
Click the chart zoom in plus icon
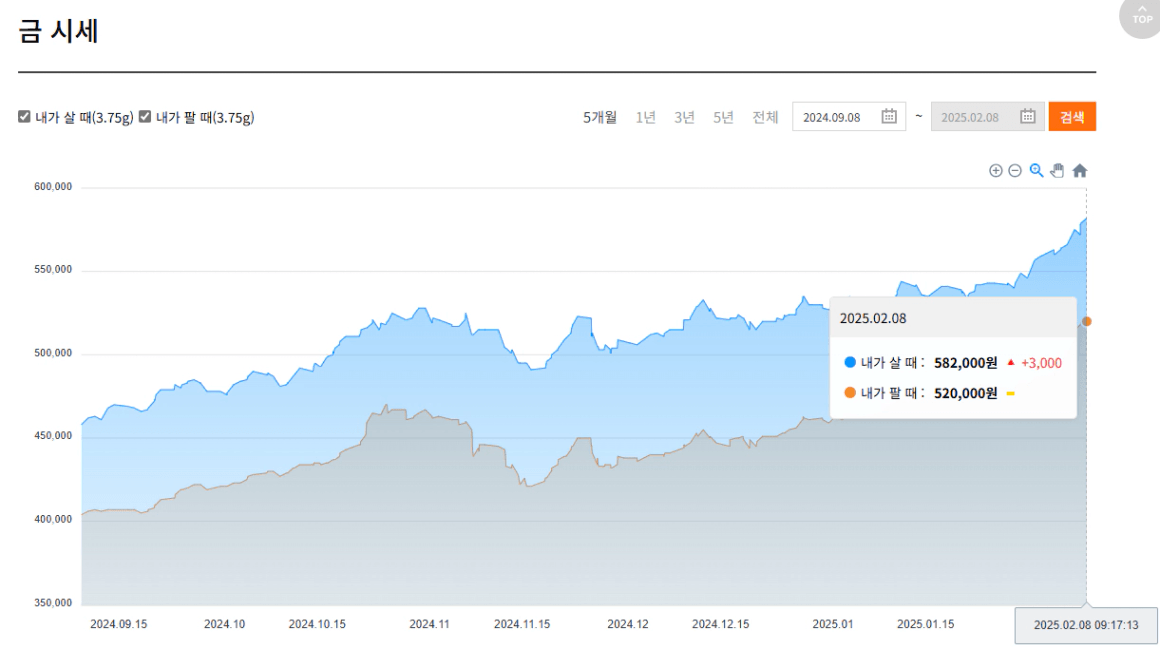995,171
